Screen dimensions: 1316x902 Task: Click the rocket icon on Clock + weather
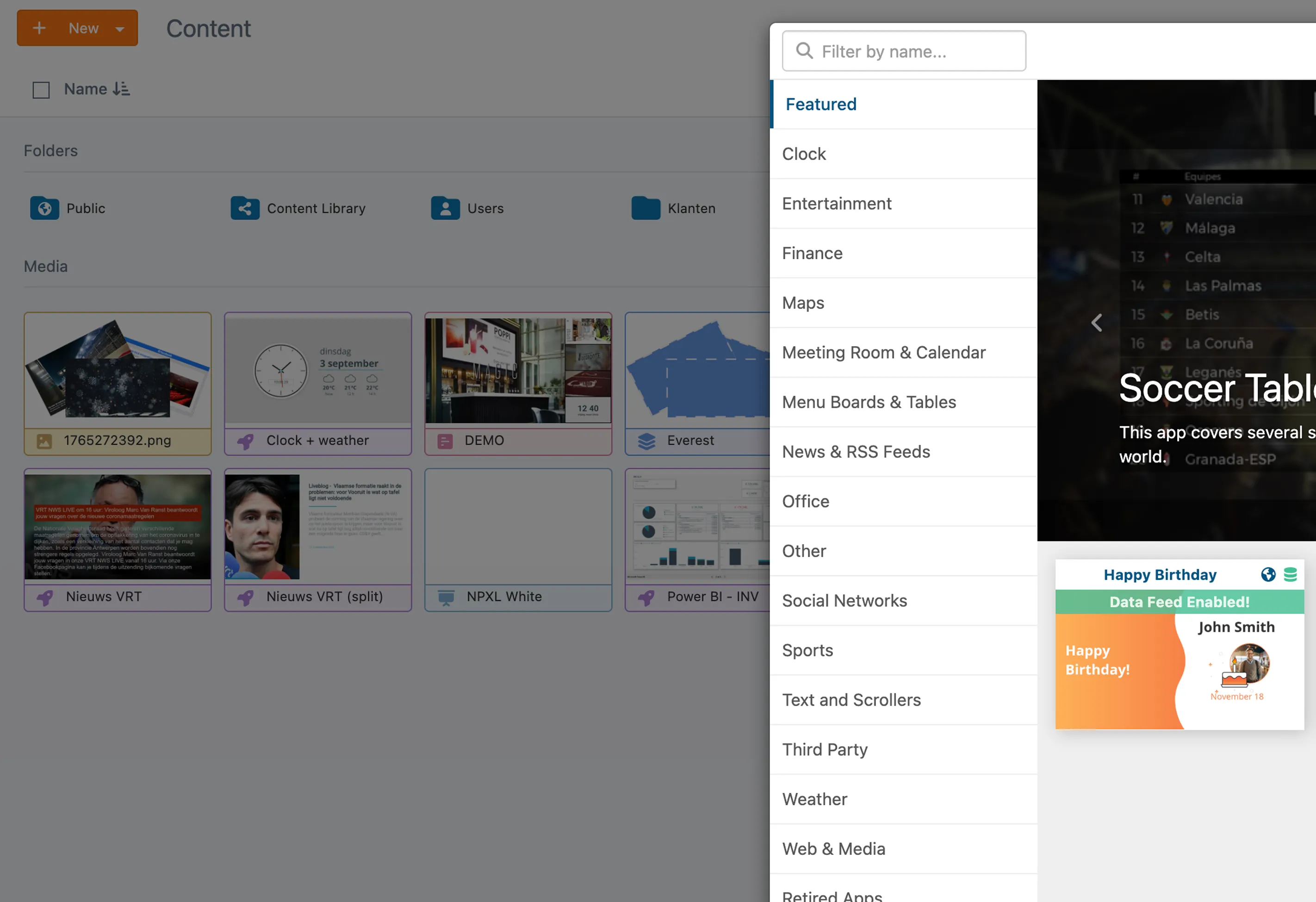[x=245, y=441]
